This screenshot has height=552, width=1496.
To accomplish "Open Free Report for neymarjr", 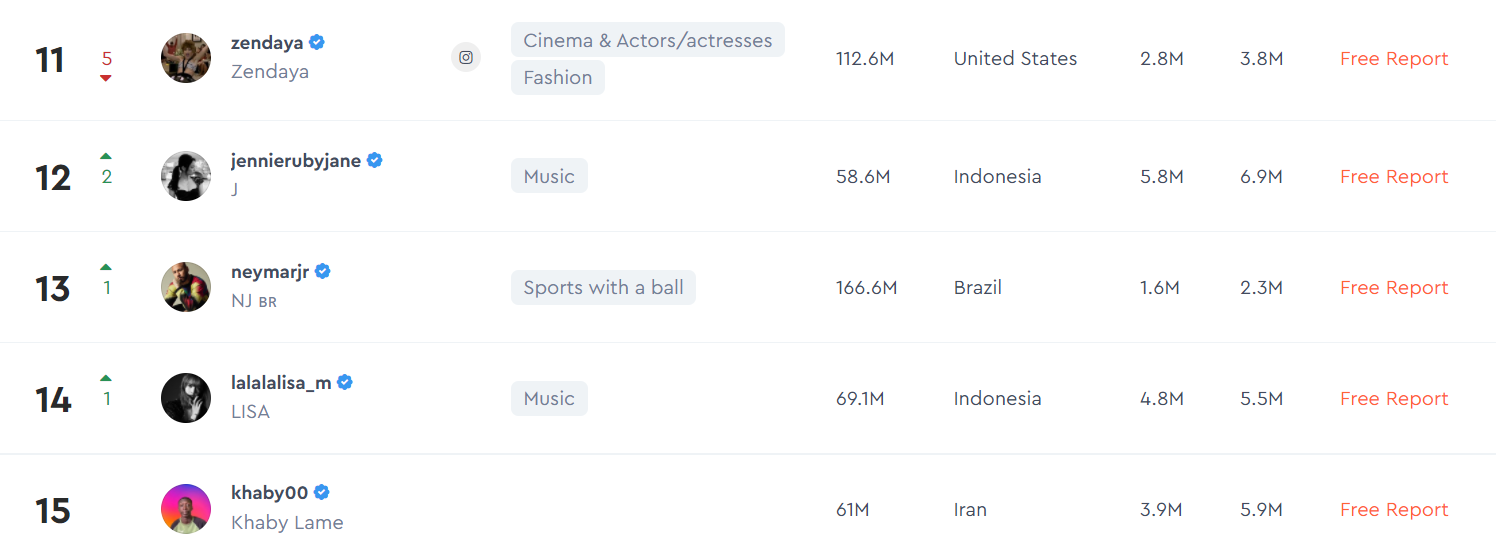I will 1393,288.
